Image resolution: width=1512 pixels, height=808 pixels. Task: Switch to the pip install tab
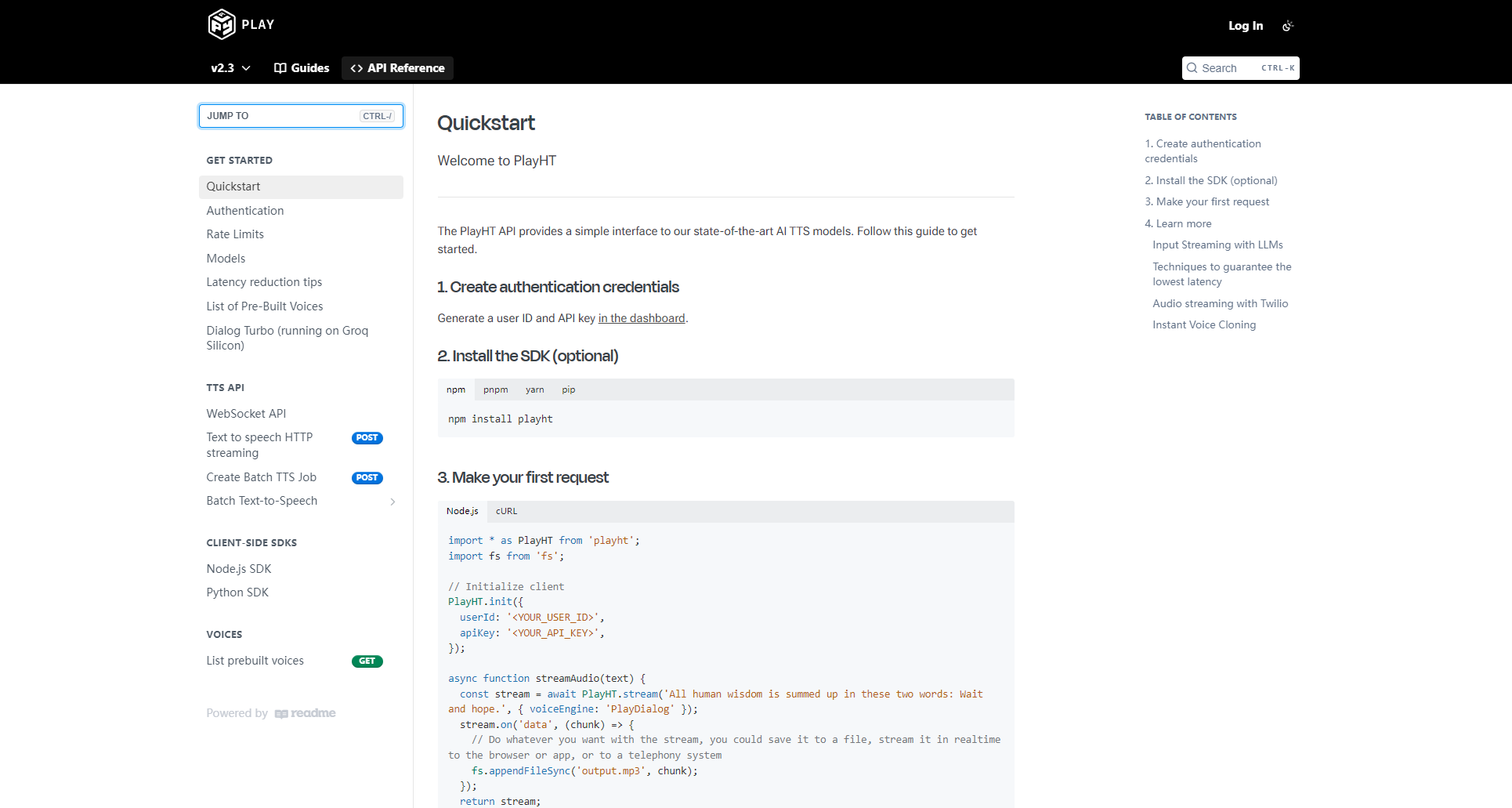point(568,390)
